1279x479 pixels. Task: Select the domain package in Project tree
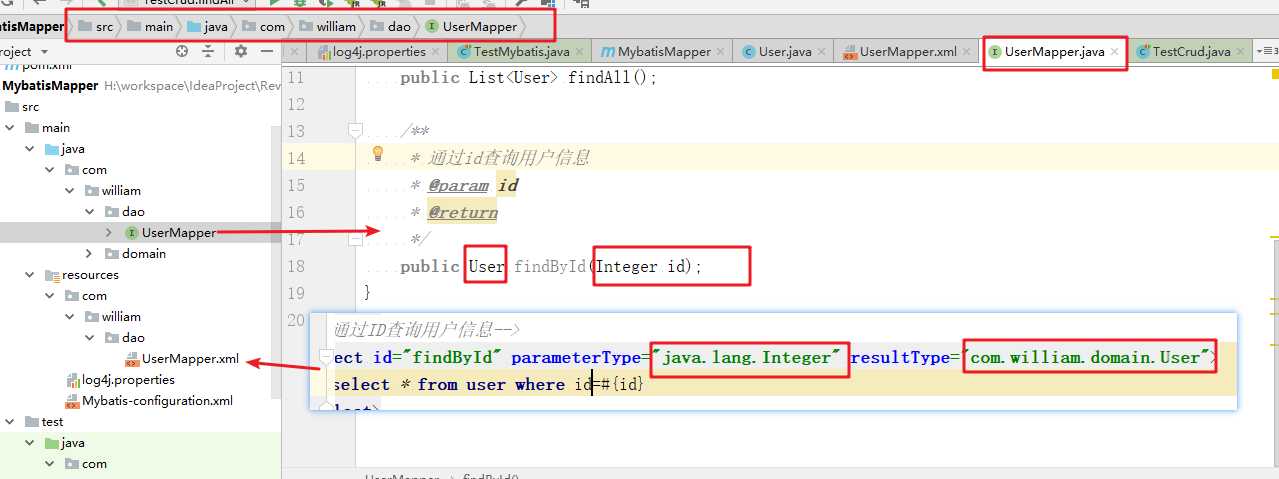pyautogui.click(x=144, y=254)
